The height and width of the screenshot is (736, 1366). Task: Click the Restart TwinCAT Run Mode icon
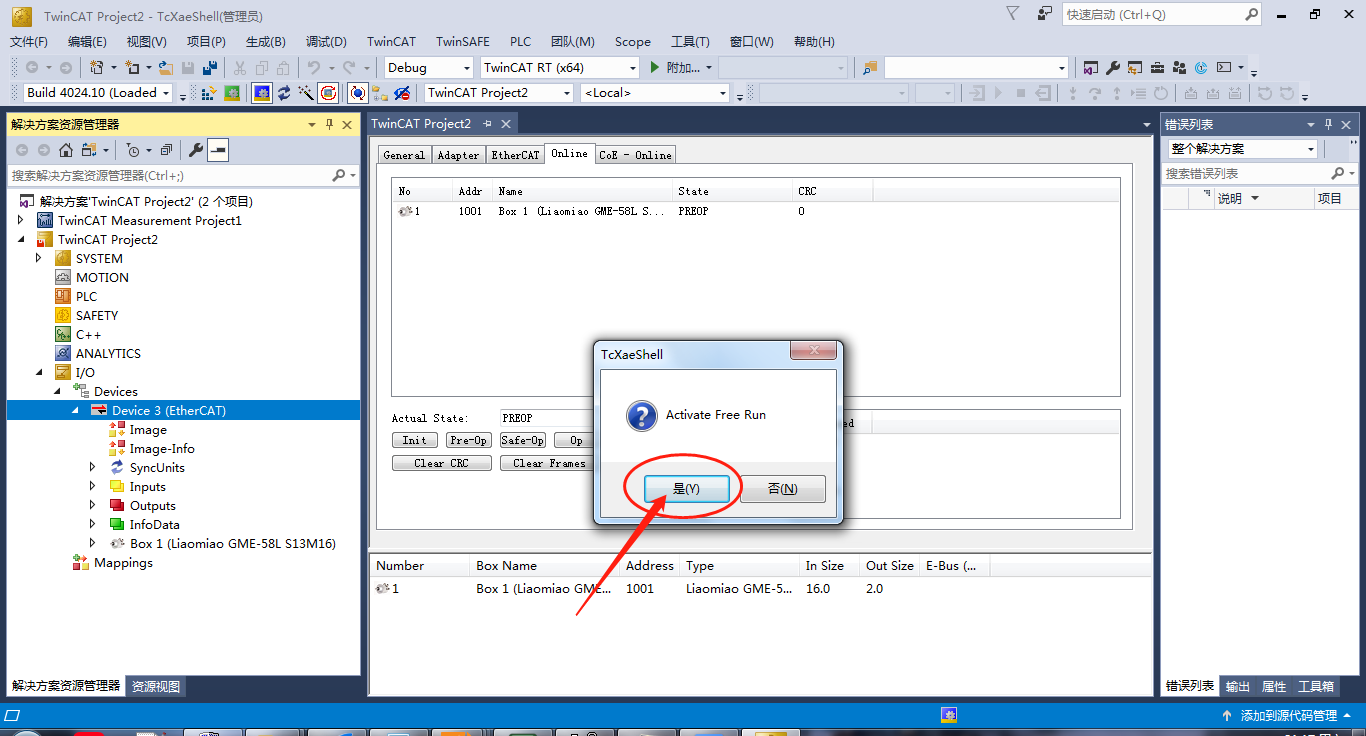231,93
